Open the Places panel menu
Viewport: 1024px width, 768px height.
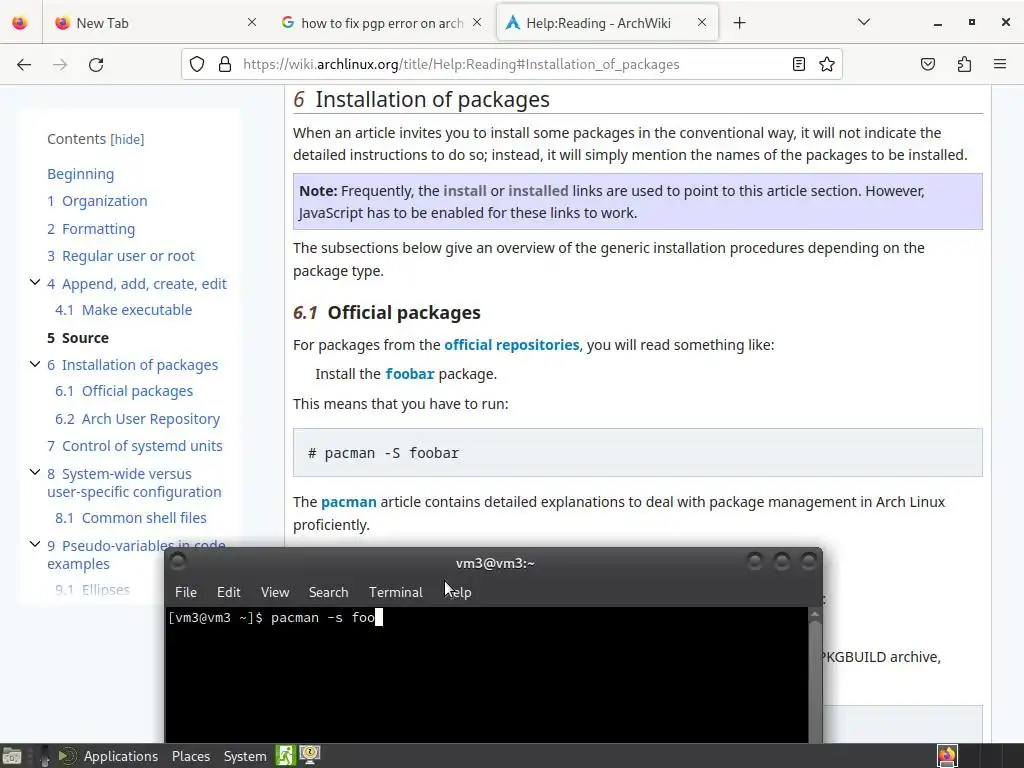point(191,756)
